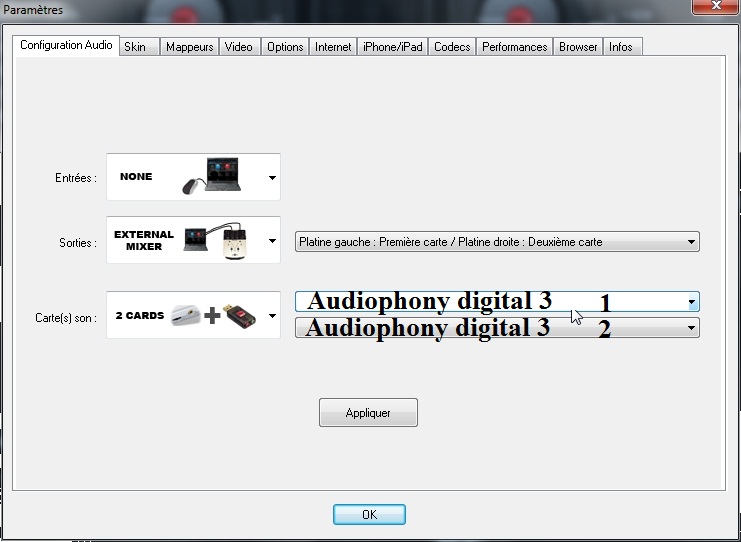Open the Browser tab

[x=578, y=47]
